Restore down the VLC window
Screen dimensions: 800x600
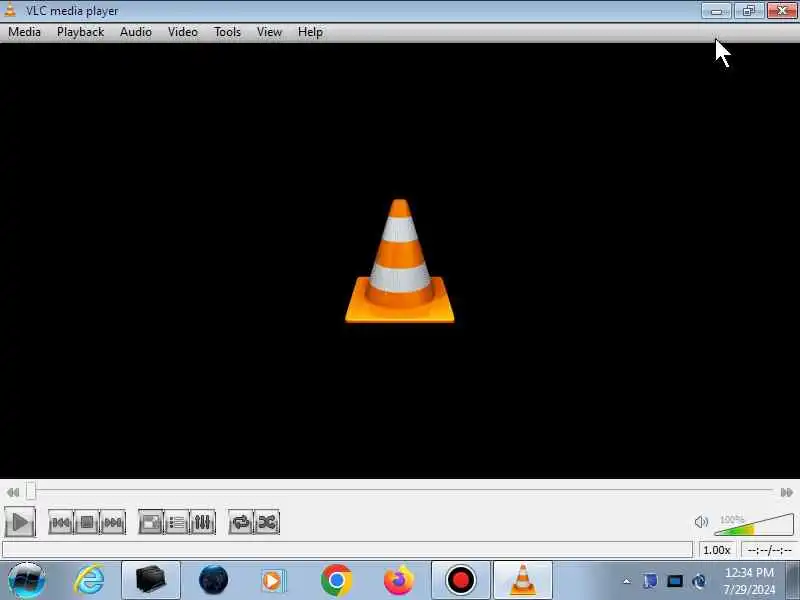[x=749, y=10]
